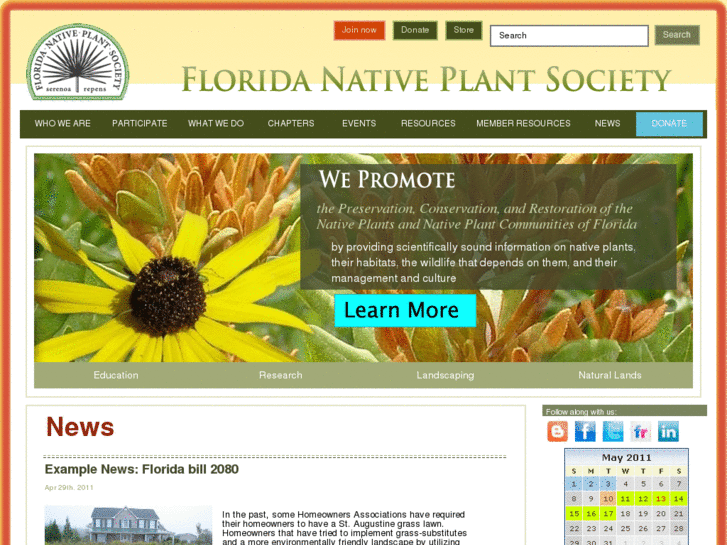This screenshot has height=545, width=727.
Task: Select May 12 on the calendar
Action: (644, 499)
